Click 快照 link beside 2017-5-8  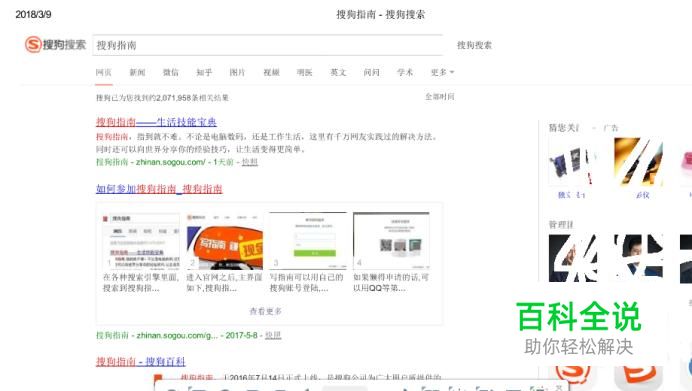click(x=273, y=335)
